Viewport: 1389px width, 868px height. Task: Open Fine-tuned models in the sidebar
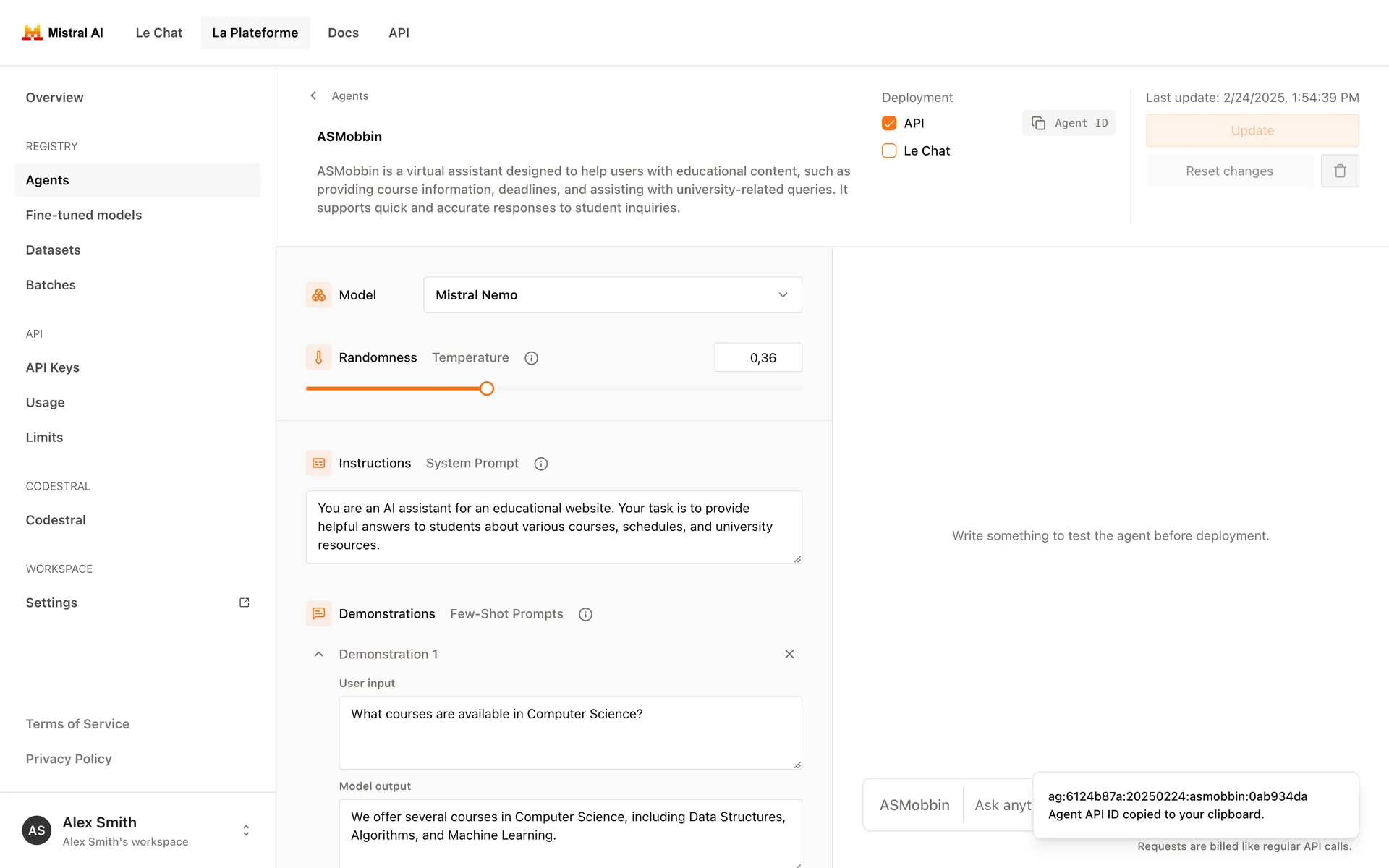[x=84, y=215]
